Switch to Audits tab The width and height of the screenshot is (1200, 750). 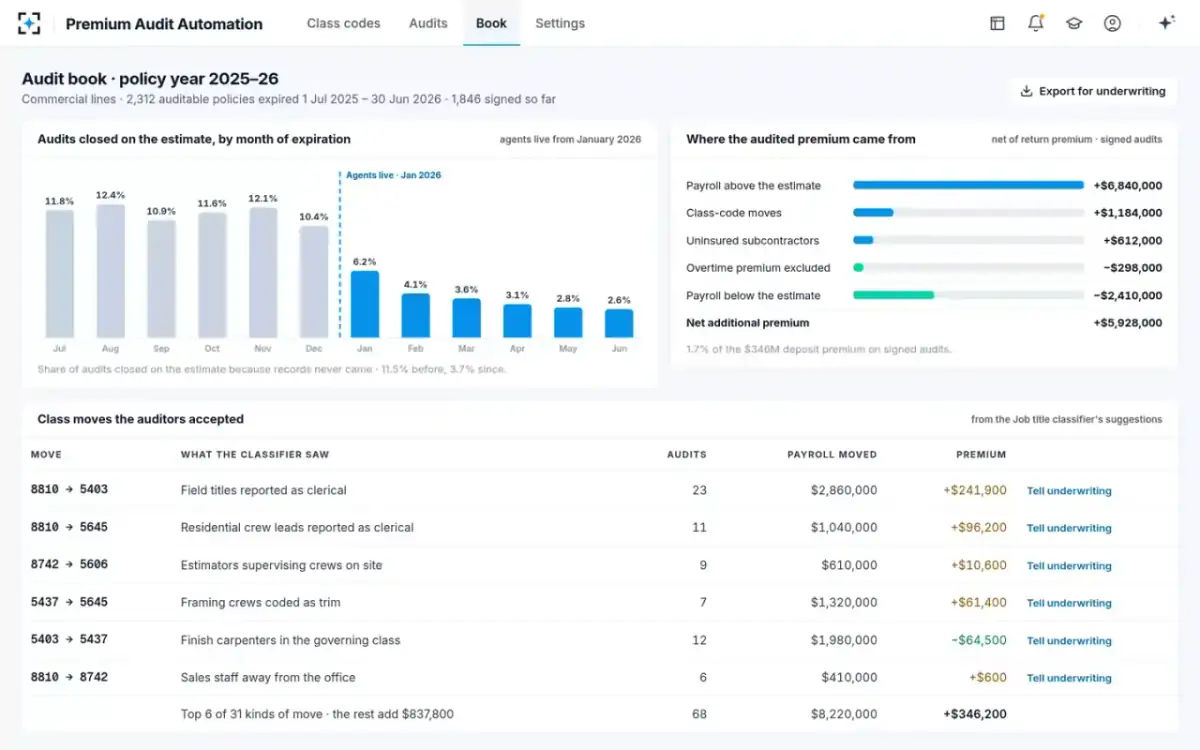pyautogui.click(x=428, y=23)
